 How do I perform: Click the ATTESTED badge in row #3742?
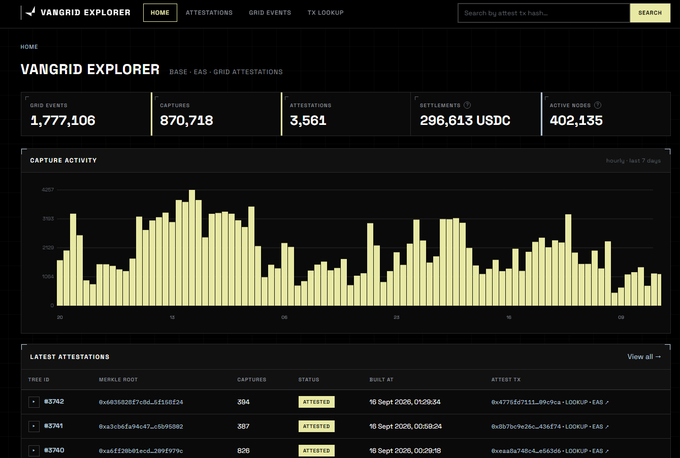tap(317, 402)
